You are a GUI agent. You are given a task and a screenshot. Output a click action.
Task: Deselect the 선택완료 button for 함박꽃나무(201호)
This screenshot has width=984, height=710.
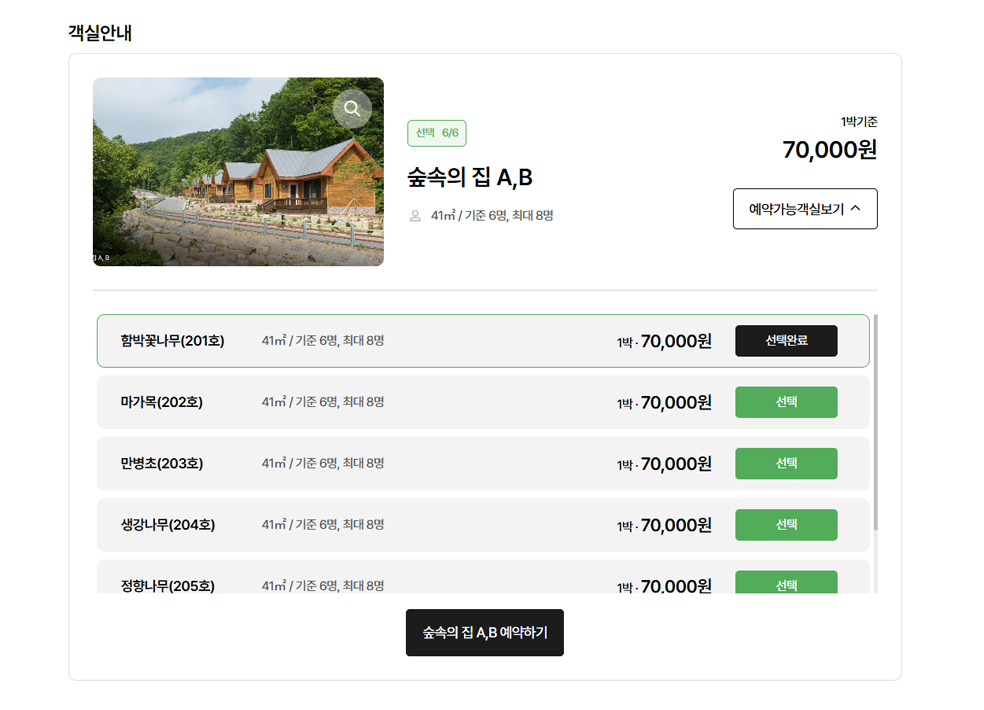(786, 341)
